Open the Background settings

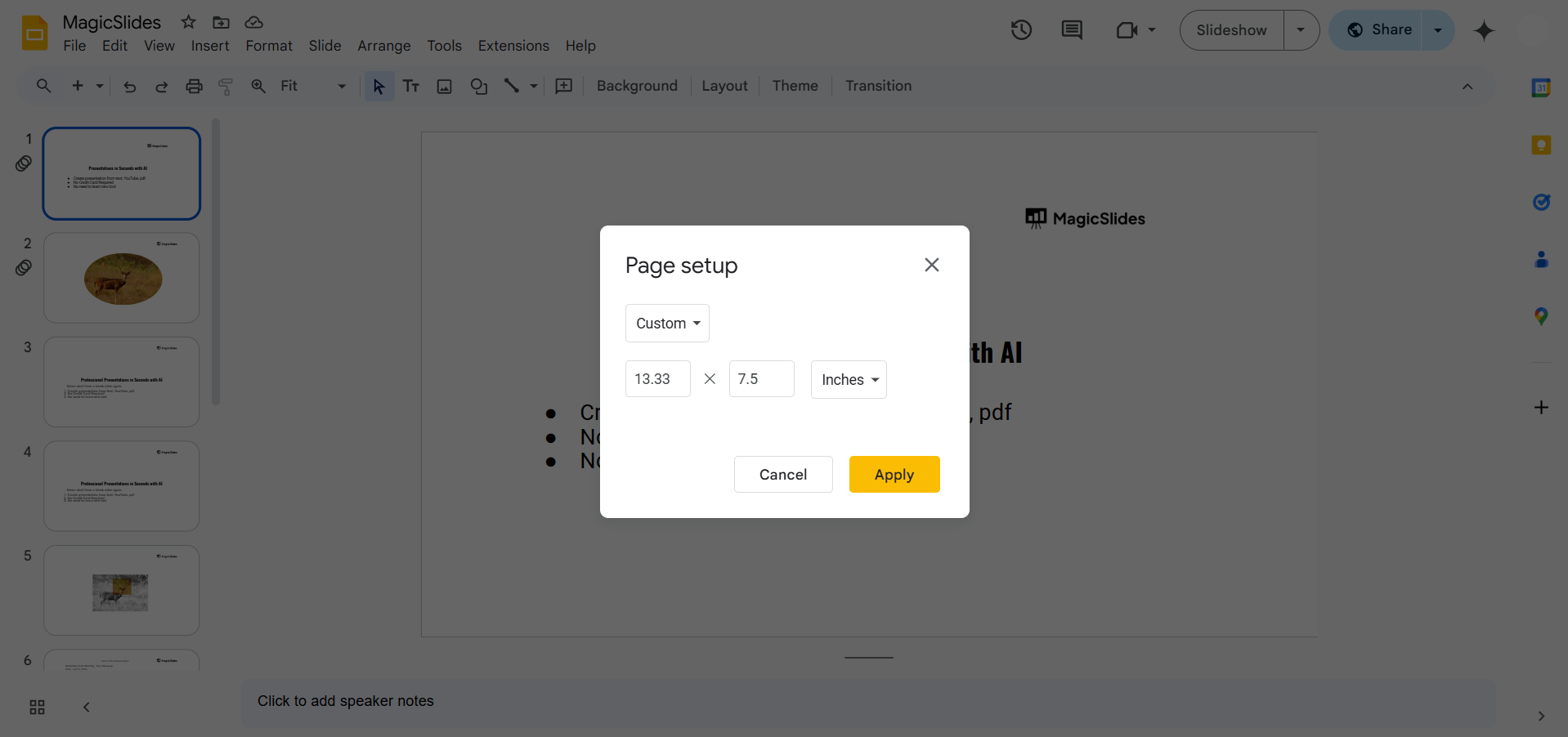tap(637, 86)
